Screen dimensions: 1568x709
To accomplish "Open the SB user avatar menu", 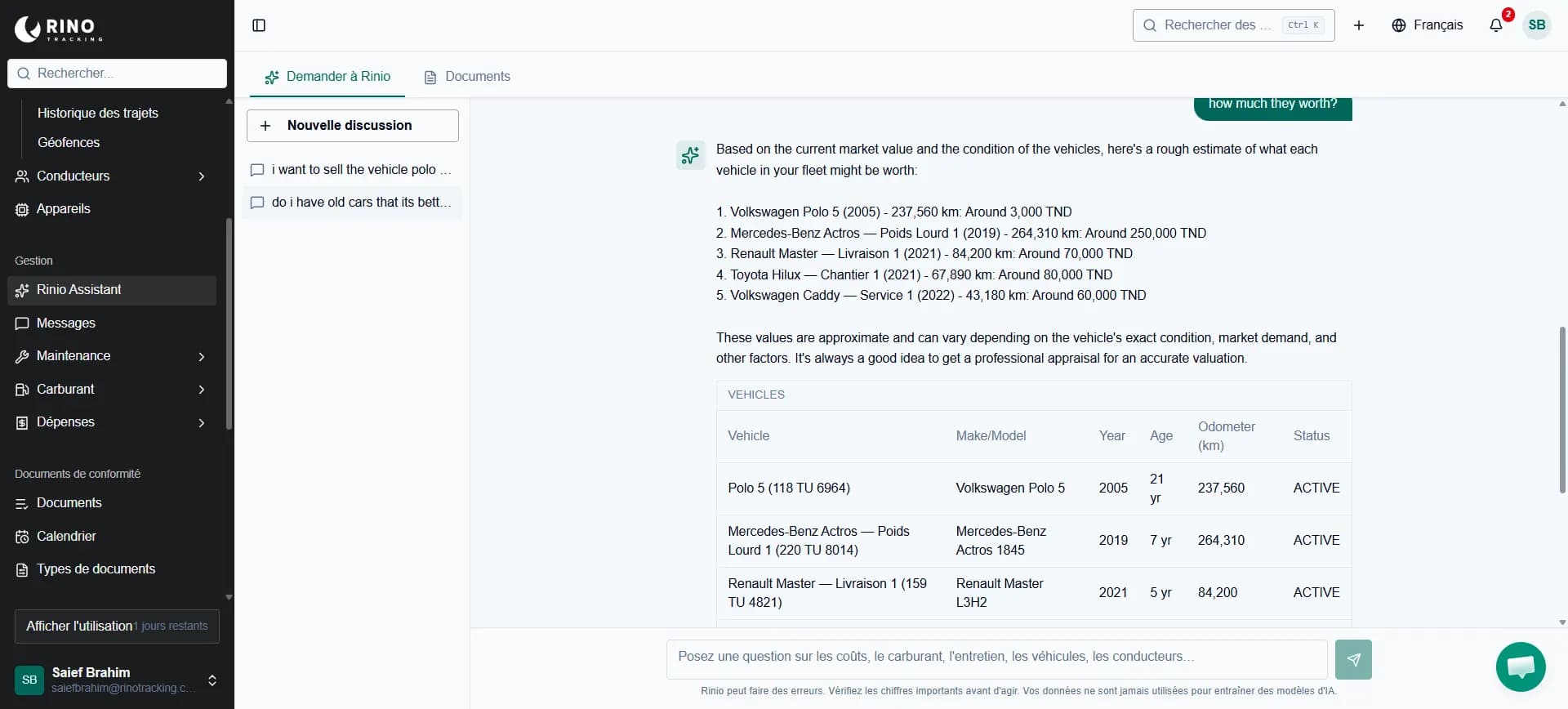I will pyautogui.click(x=1537, y=25).
